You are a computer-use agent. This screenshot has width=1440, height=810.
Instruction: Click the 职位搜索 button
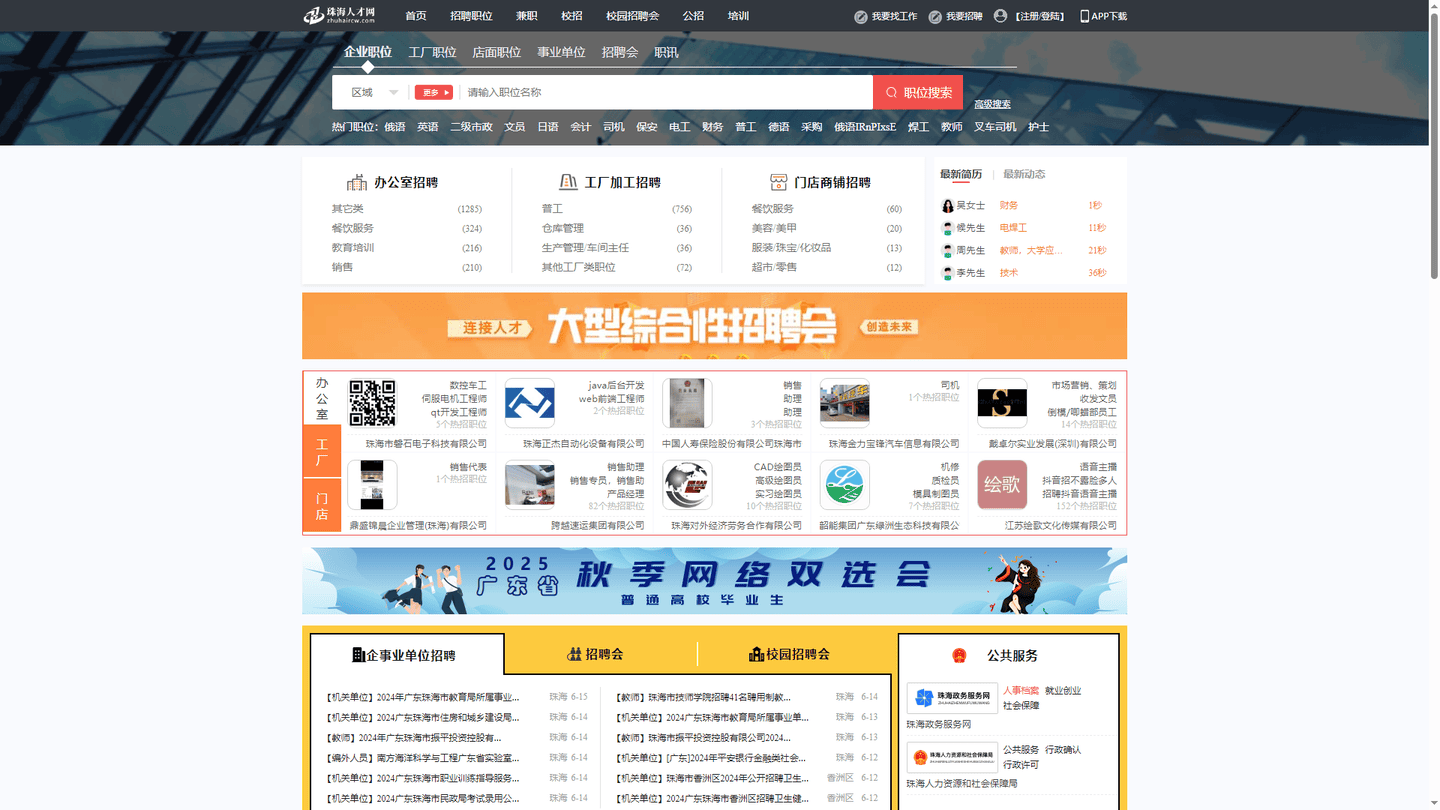click(918, 92)
